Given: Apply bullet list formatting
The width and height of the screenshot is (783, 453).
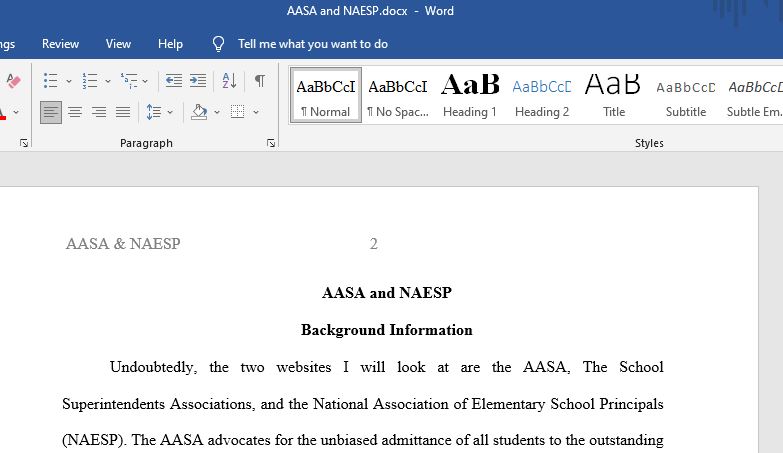Looking at the screenshot, I should pos(50,80).
